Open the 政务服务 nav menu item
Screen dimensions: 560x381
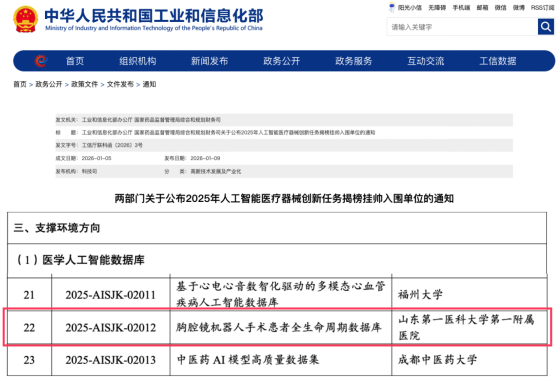pyautogui.click(x=354, y=61)
